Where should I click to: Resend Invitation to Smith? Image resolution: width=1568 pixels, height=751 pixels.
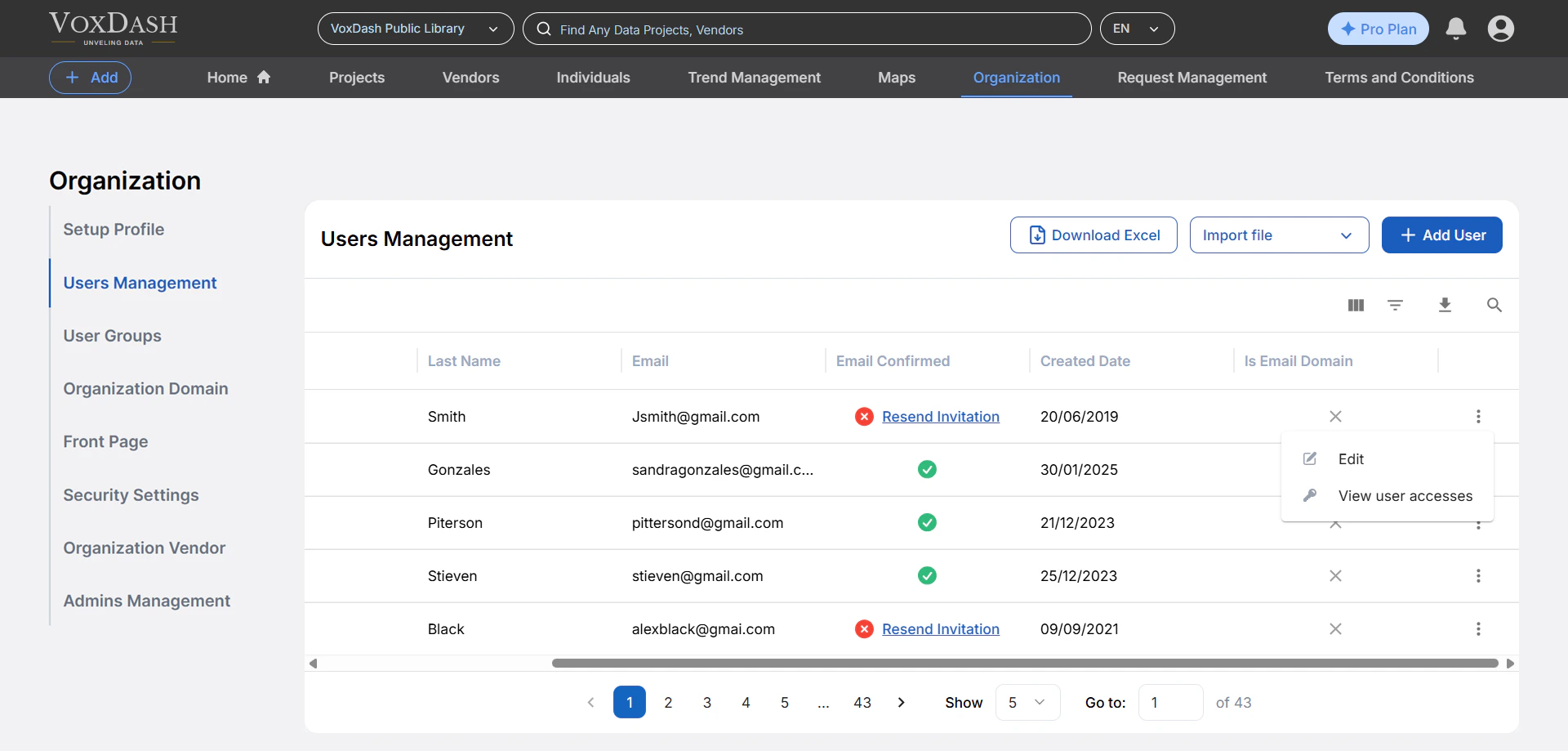(941, 417)
